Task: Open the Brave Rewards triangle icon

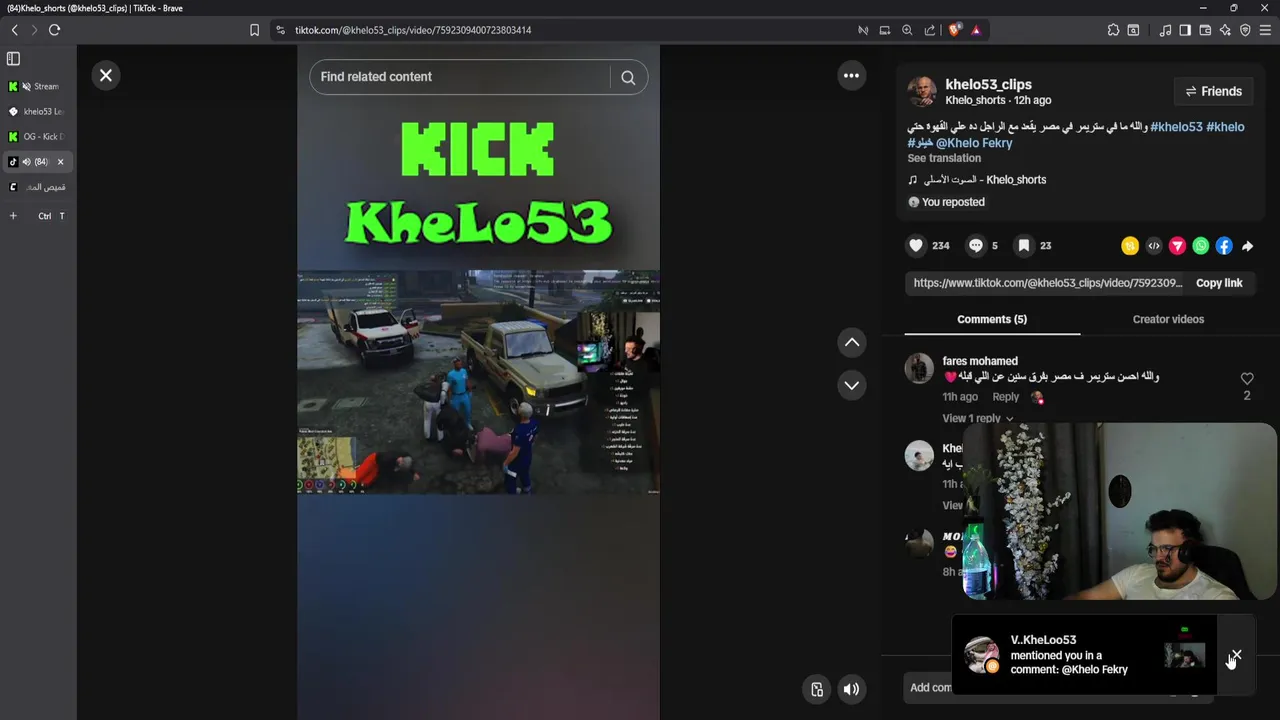Action: (976, 30)
